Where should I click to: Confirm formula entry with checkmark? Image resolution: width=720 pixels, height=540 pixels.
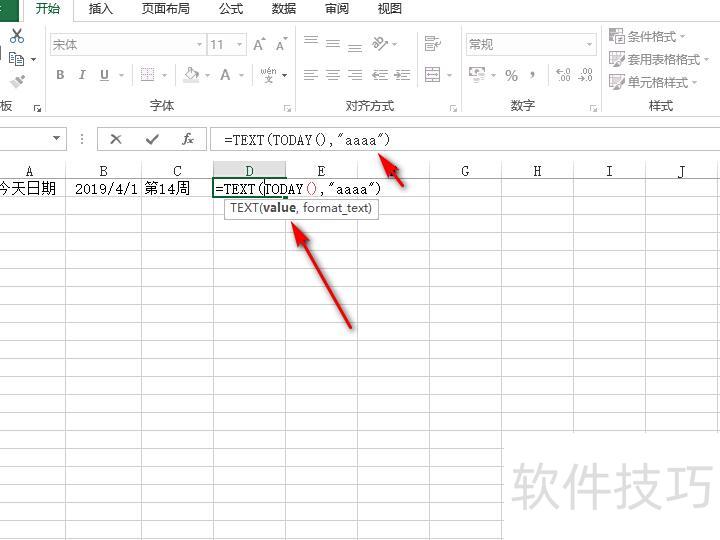click(x=152, y=139)
